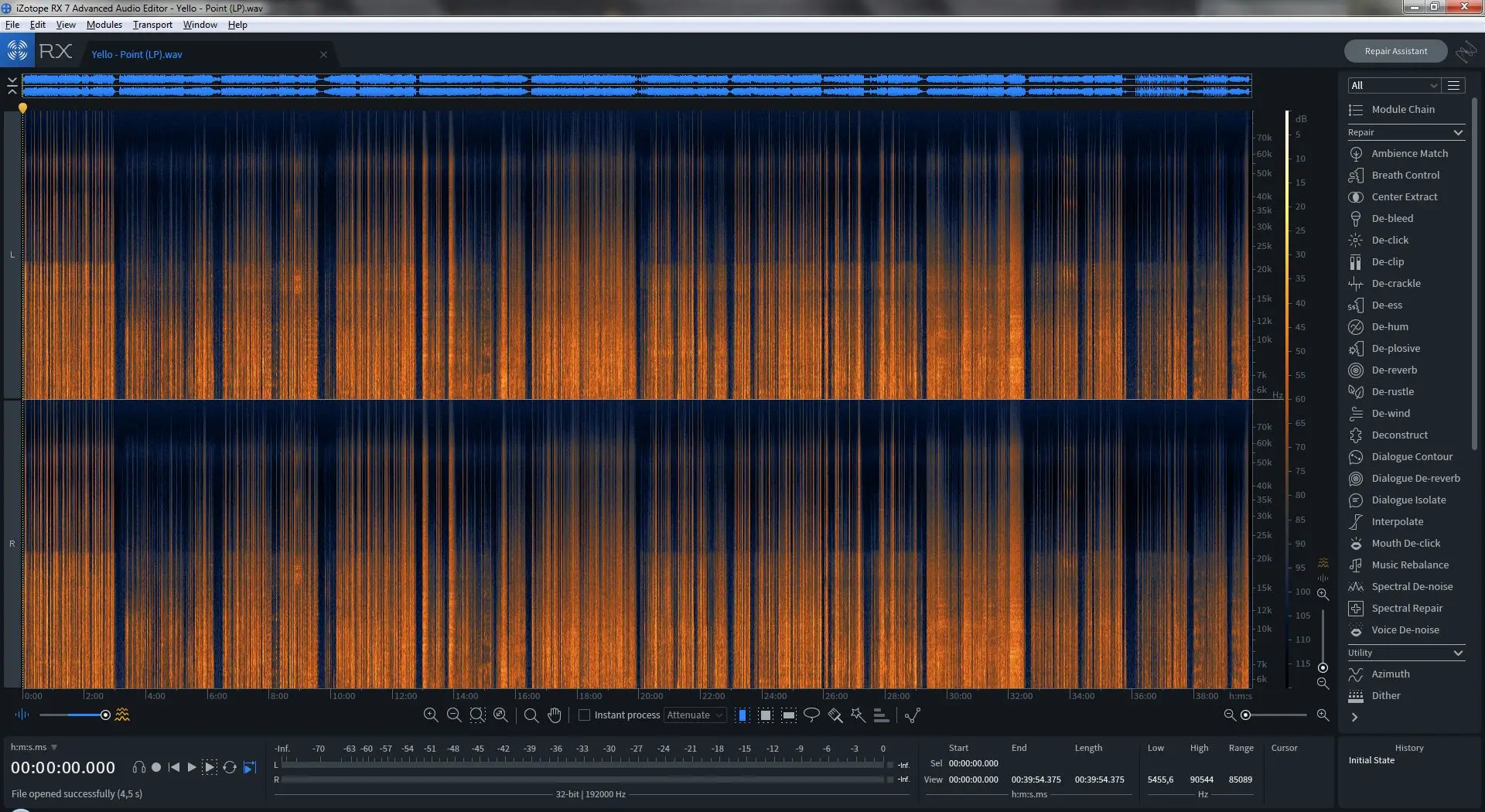Toggle loop playback
The width and height of the screenshot is (1485, 812).
click(x=230, y=767)
